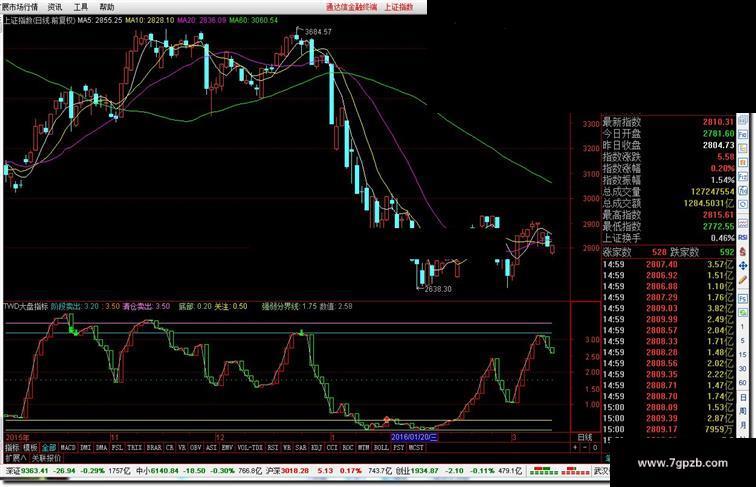Click the dollar sign sidebar icon
Screen dimensions: 756x487
[x=743, y=251]
